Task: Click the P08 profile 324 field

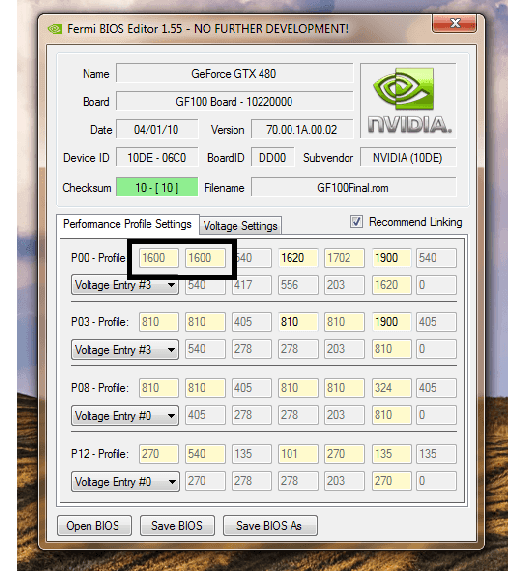Action: pyautogui.click(x=391, y=388)
